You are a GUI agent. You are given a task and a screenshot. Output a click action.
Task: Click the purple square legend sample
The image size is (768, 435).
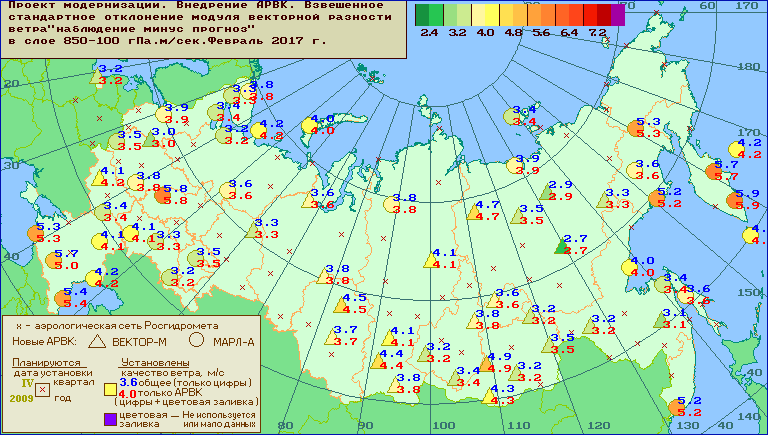coord(110,419)
